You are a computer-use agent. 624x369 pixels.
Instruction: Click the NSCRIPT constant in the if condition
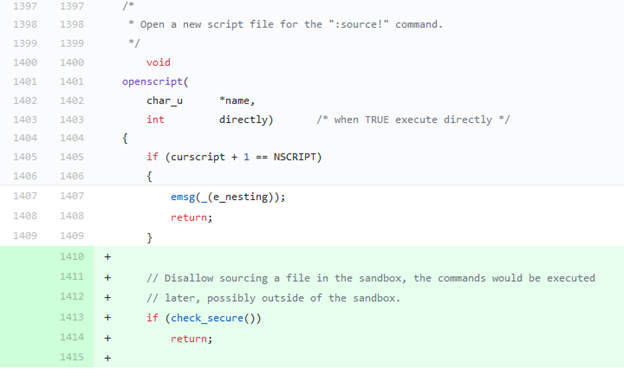294,157
